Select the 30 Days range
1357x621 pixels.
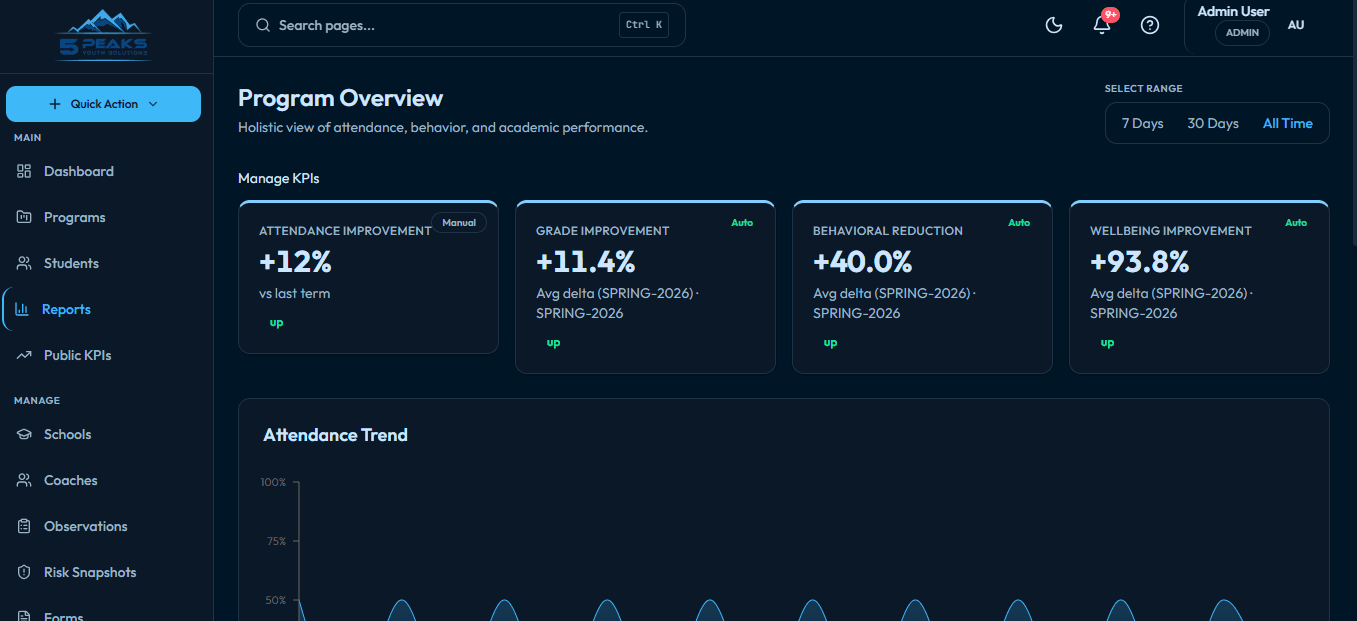(1213, 123)
